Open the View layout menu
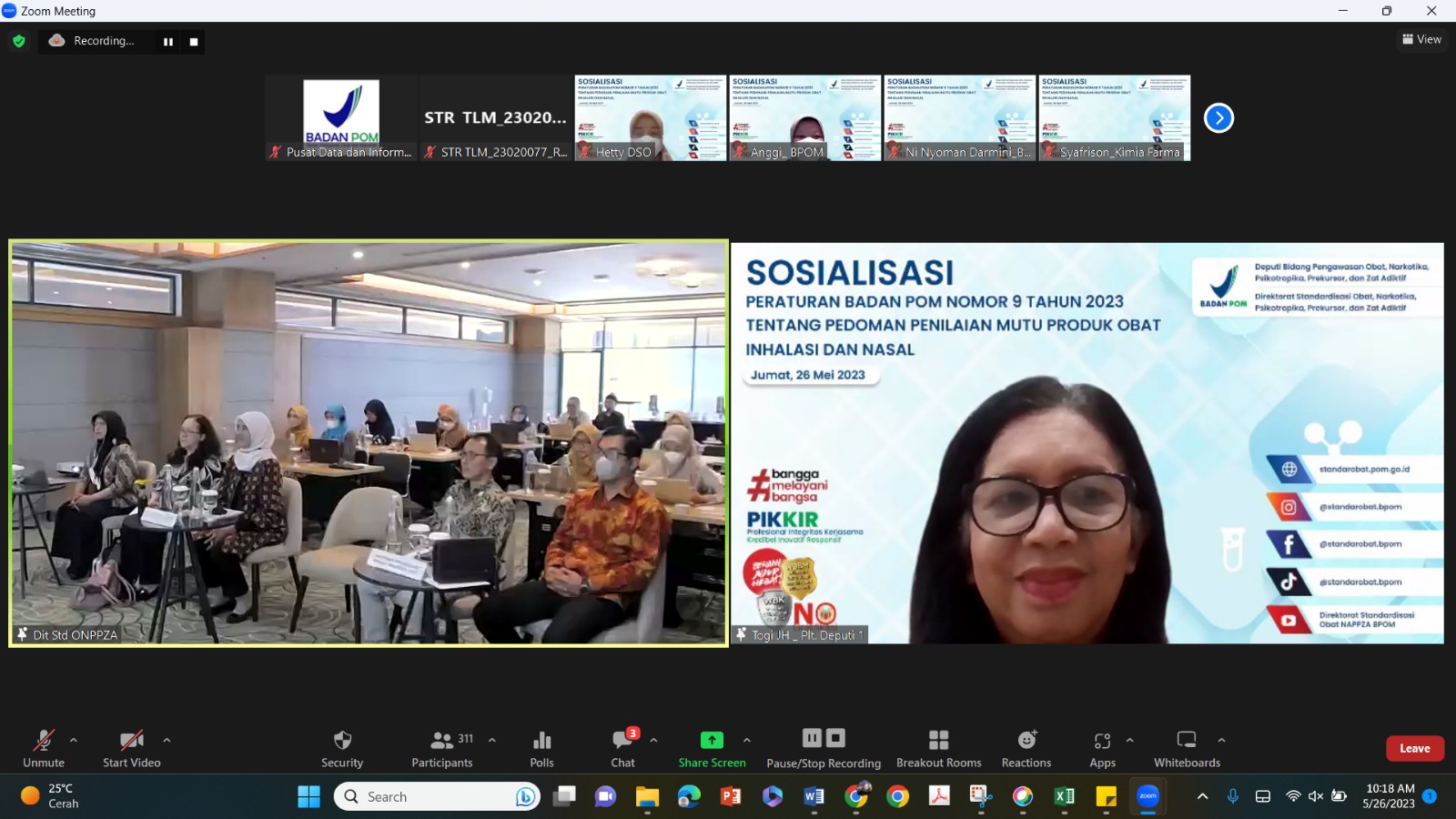Viewport: 1456px width, 819px height. (1421, 39)
